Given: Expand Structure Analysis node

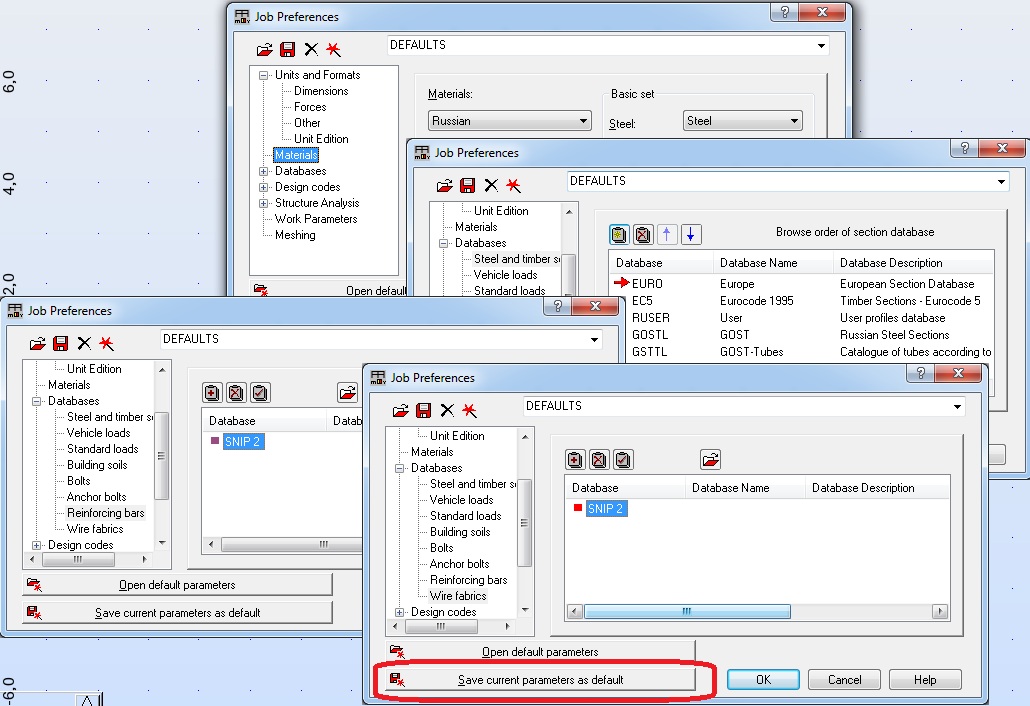Looking at the screenshot, I should (263, 204).
